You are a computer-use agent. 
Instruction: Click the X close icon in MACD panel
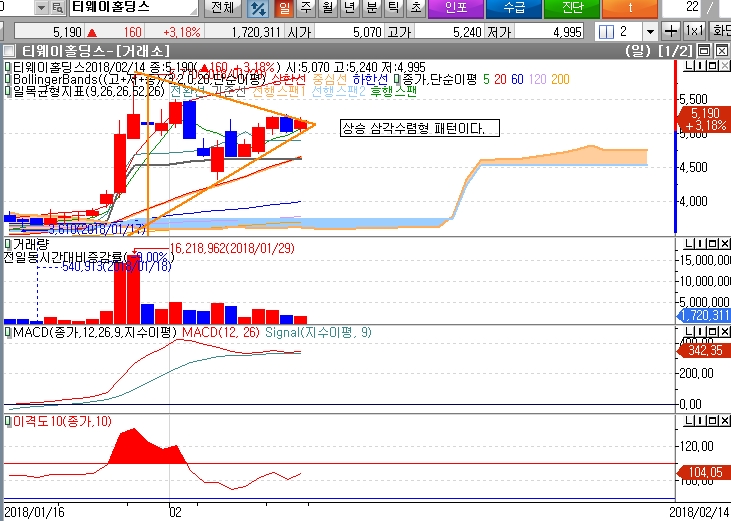pos(724,332)
